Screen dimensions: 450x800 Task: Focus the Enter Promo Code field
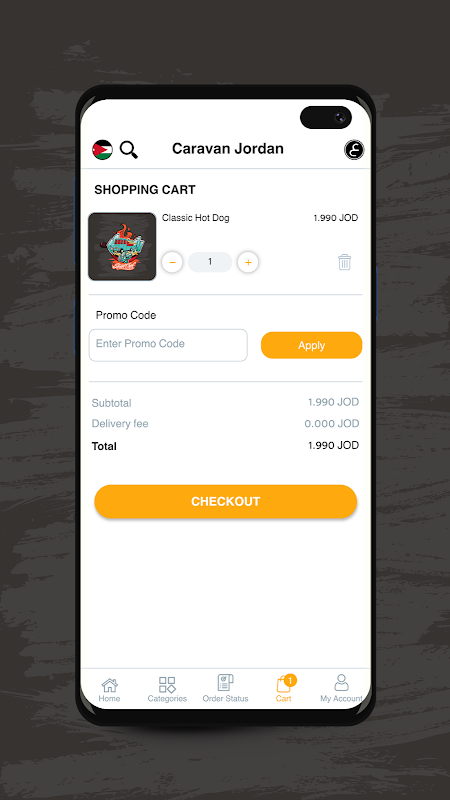click(x=168, y=345)
